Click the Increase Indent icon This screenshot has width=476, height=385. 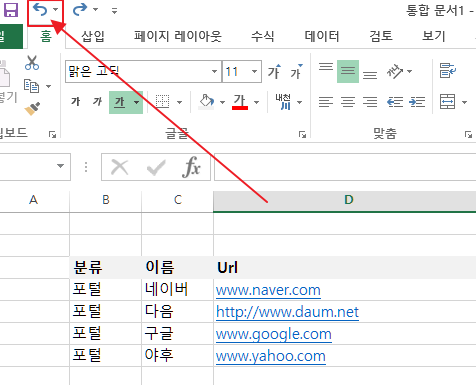[417, 102]
